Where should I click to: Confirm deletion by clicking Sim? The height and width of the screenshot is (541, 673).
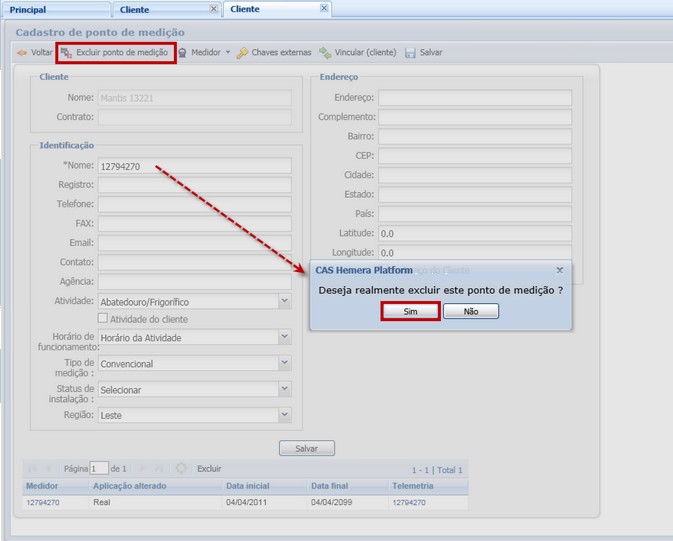coord(410,311)
